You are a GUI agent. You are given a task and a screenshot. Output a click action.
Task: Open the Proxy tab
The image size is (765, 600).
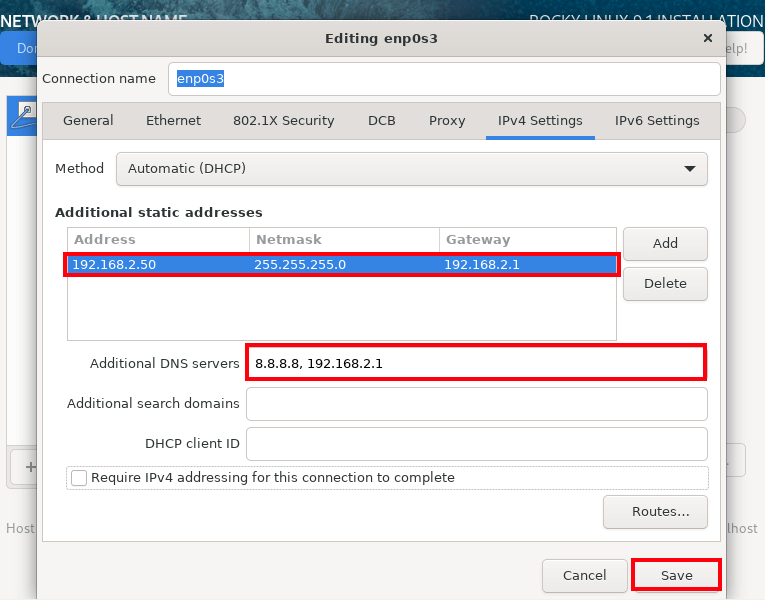[447, 120]
